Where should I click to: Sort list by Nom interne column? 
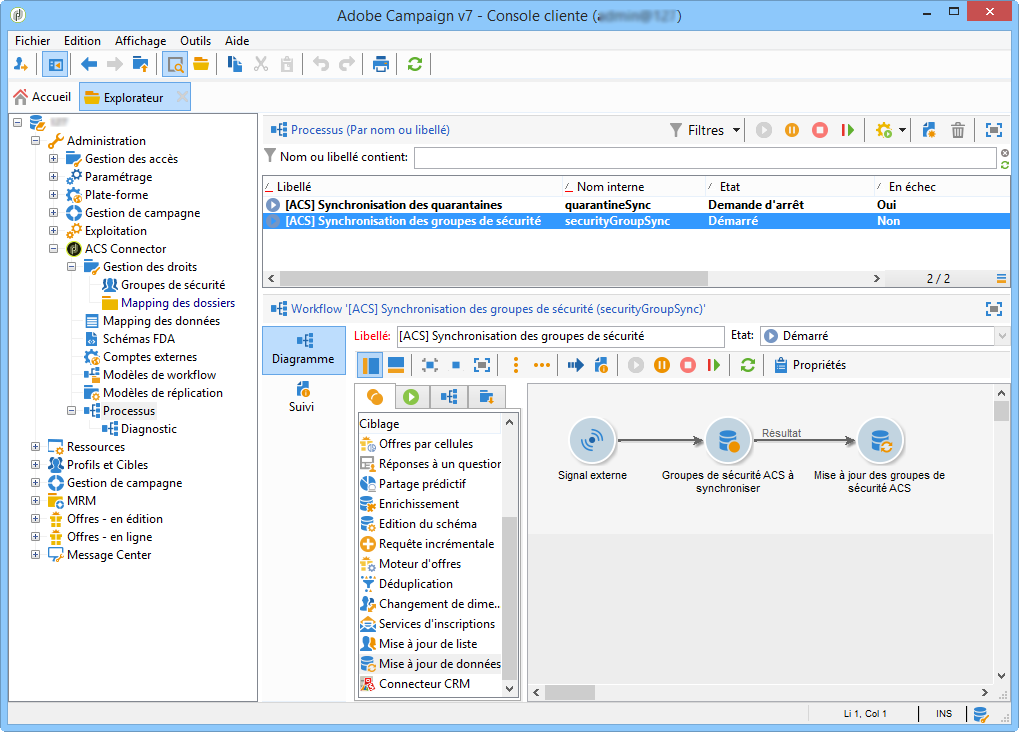[x=633, y=187]
